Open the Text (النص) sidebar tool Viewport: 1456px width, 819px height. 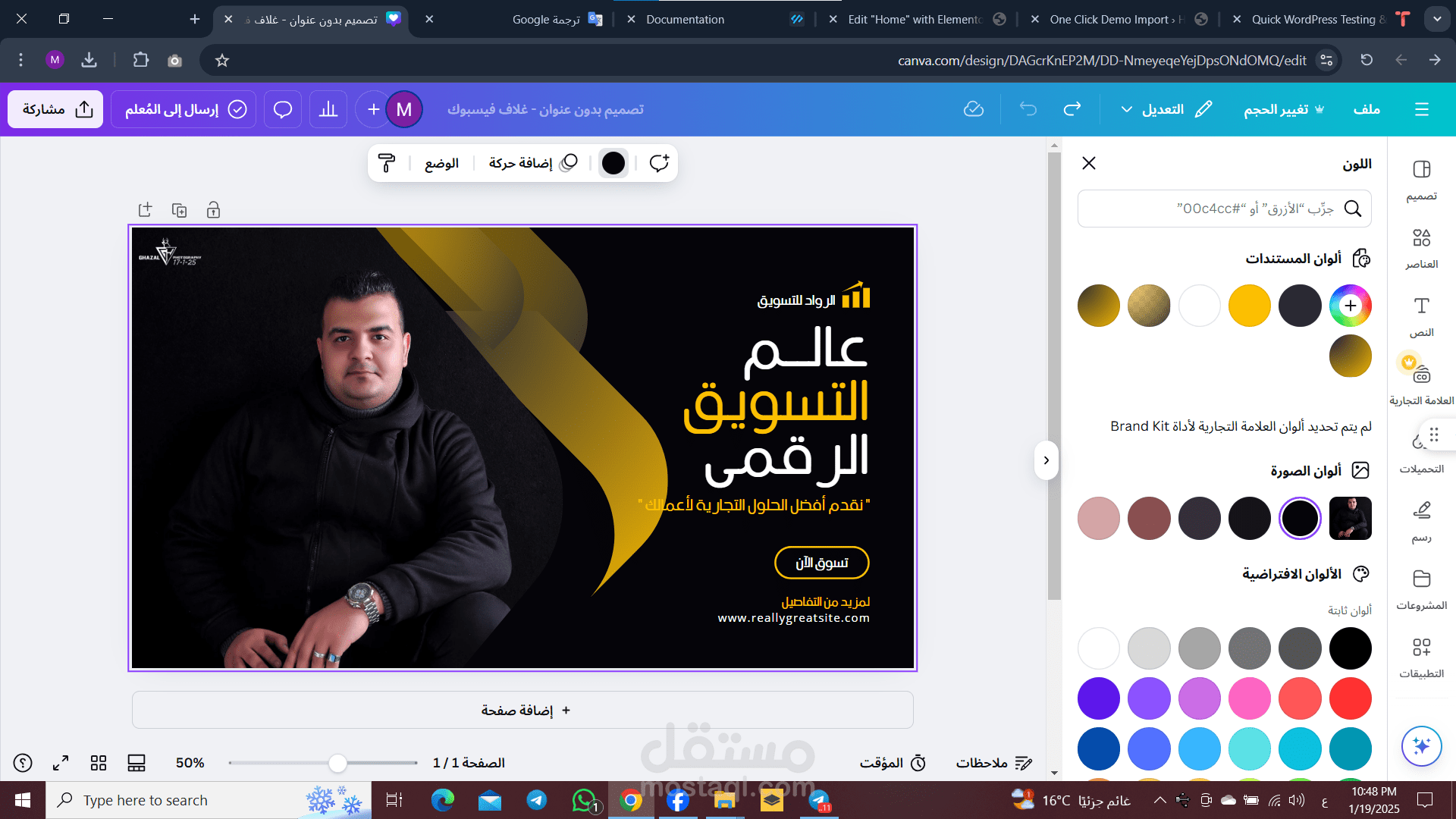point(1421,316)
